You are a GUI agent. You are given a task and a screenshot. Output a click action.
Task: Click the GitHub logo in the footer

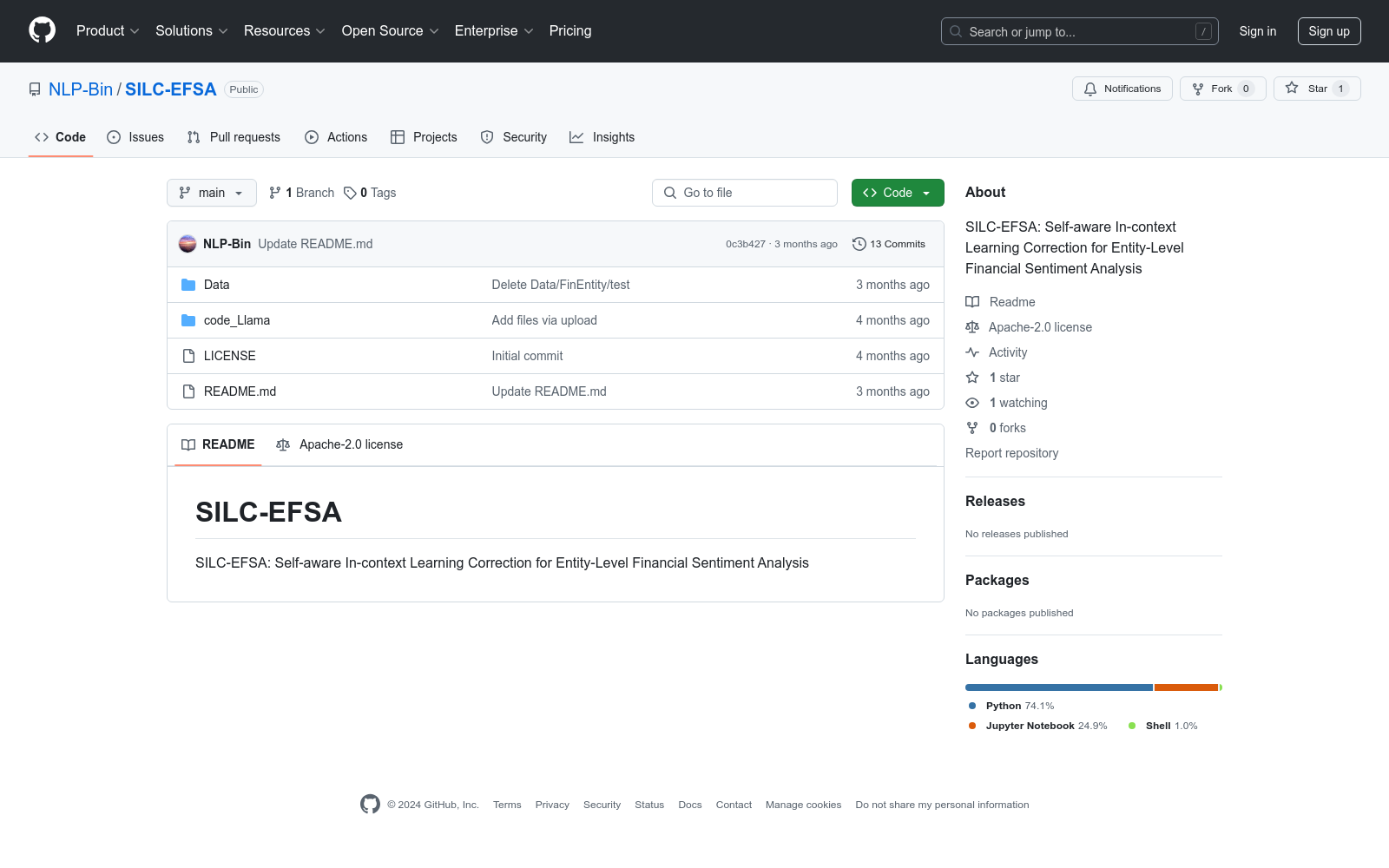point(370,805)
